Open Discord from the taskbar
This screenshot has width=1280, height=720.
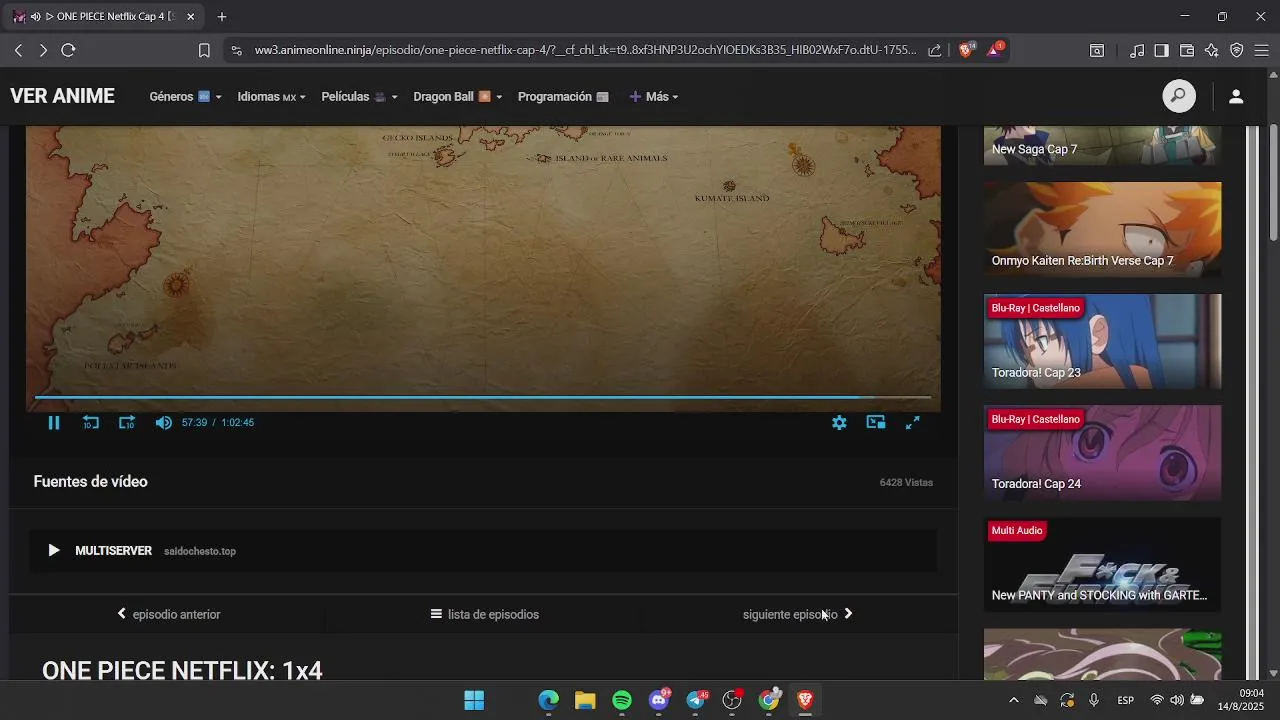click(x=659, y=700)
